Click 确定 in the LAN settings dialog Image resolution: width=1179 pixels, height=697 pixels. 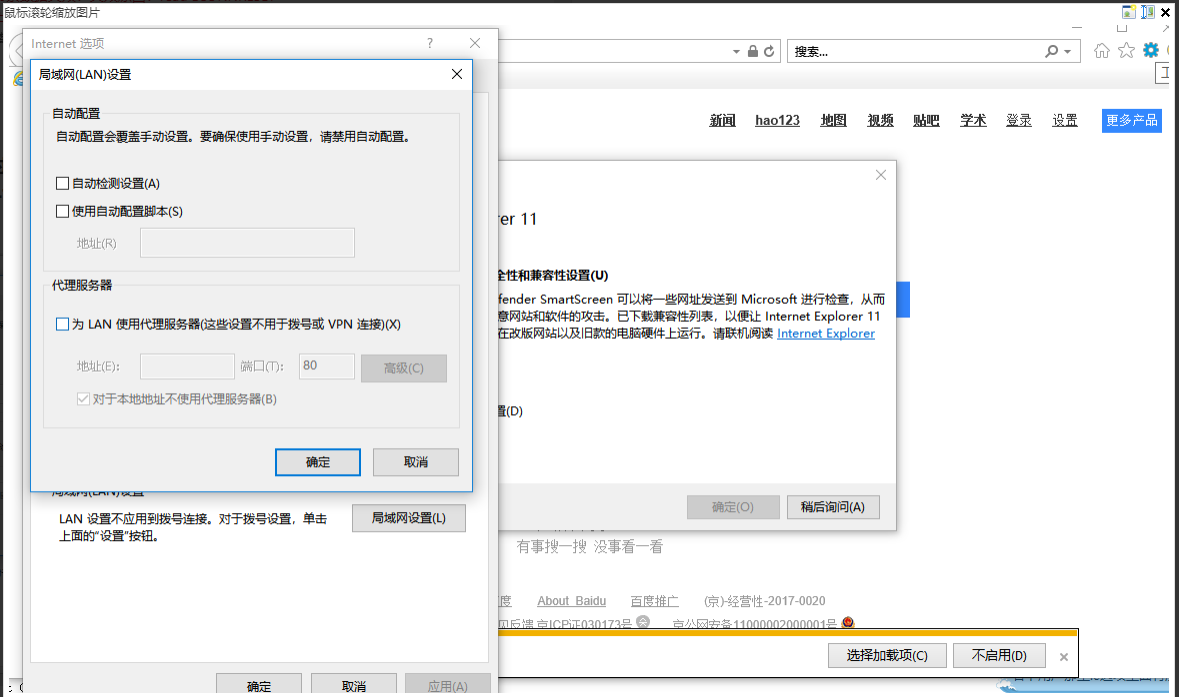(x=318, y=462)
